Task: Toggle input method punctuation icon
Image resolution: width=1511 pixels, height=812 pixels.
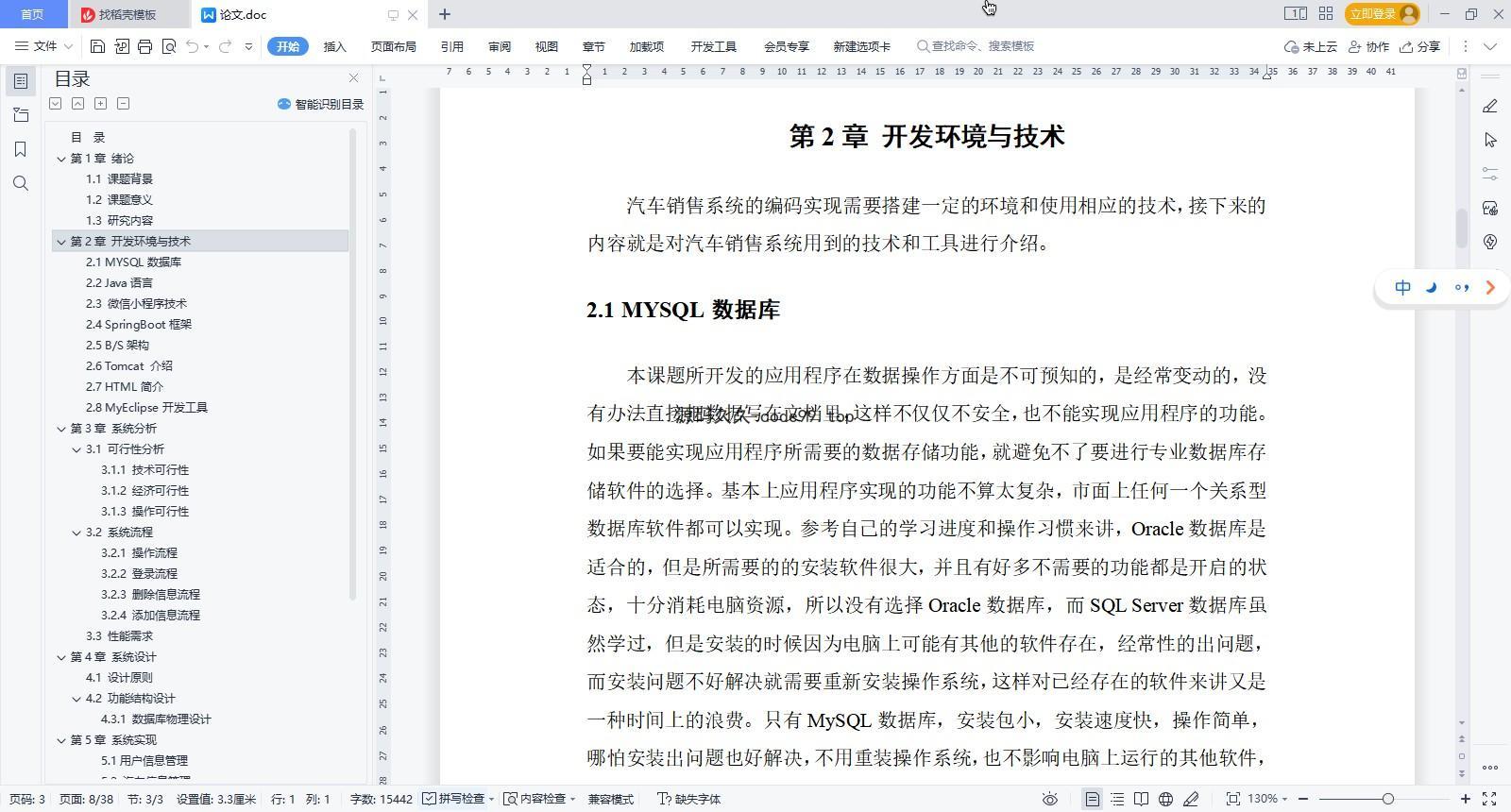Action: coord(1461,287)
